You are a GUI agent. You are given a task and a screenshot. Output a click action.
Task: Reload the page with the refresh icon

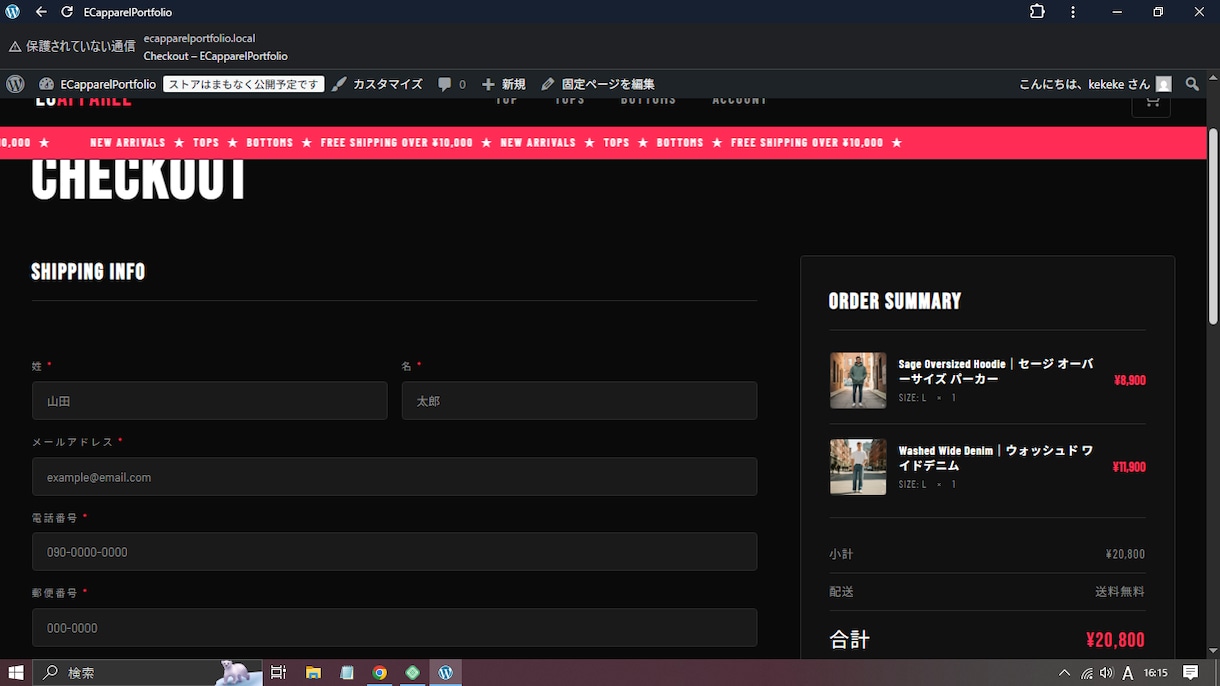point(67,12)
